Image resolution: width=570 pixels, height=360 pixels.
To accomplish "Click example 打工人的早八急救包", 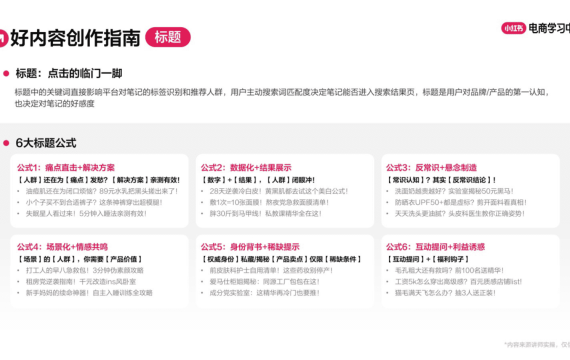I will (x=84, y=271).
